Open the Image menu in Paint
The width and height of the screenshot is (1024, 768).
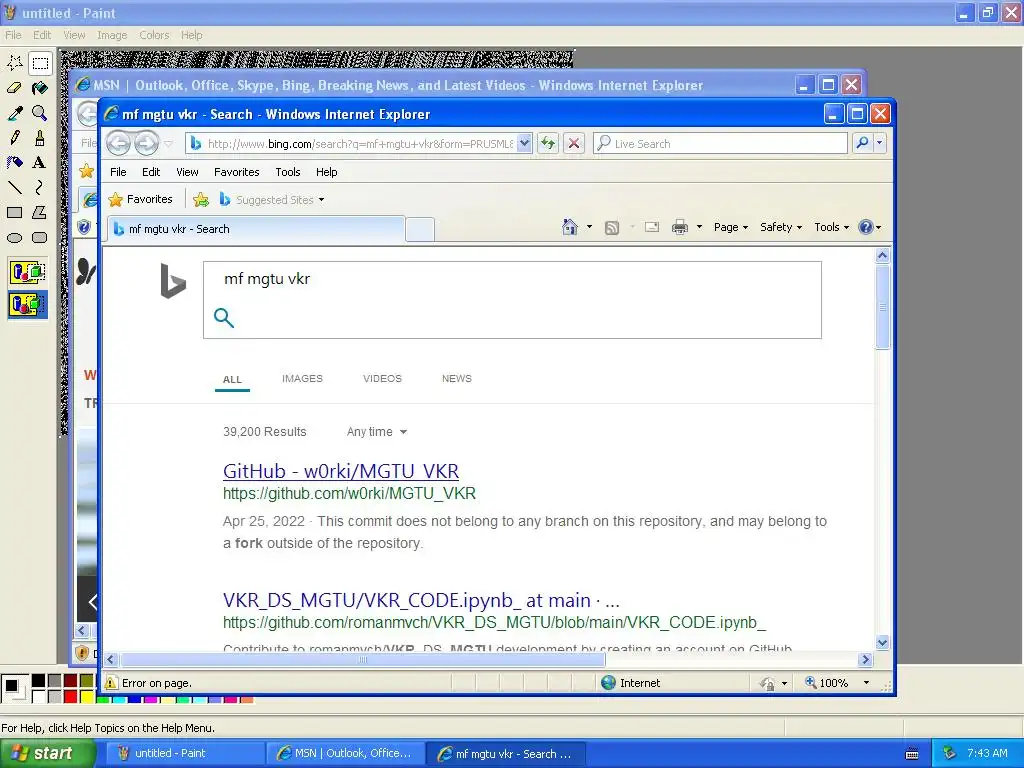point(112,35)
